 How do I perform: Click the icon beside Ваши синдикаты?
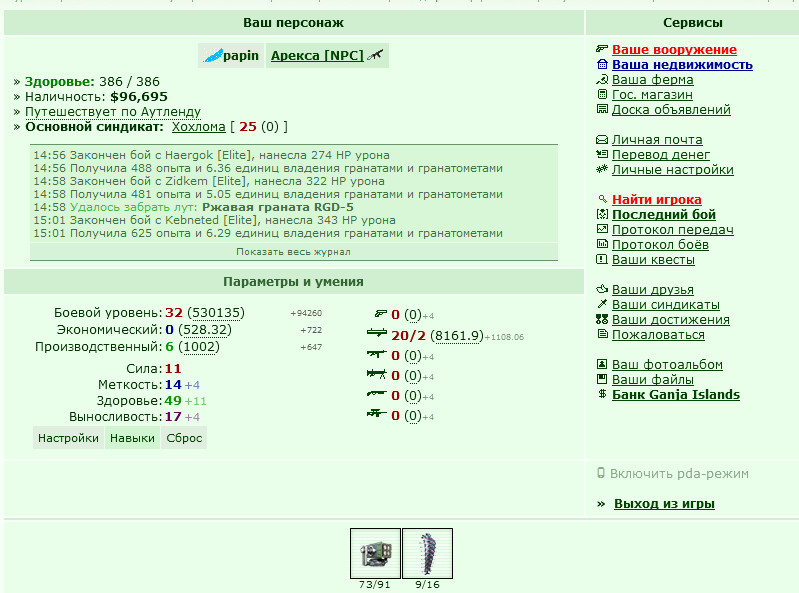602,304
